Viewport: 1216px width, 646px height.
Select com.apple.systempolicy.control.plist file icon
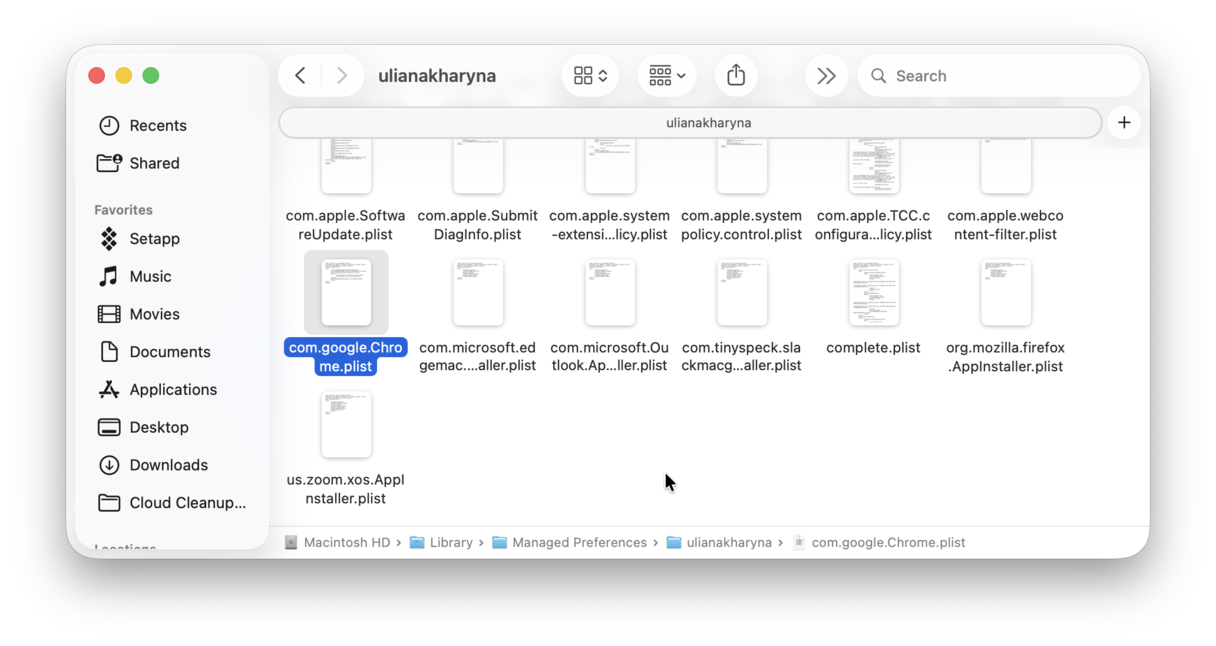742,167
